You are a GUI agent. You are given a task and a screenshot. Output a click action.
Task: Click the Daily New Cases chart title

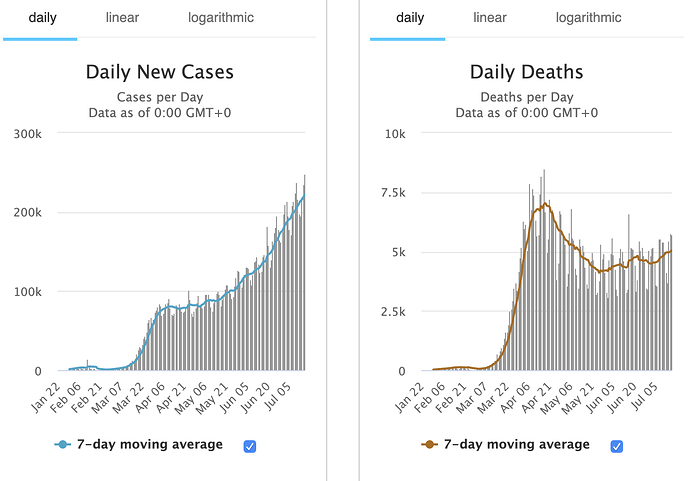[160, 72]
